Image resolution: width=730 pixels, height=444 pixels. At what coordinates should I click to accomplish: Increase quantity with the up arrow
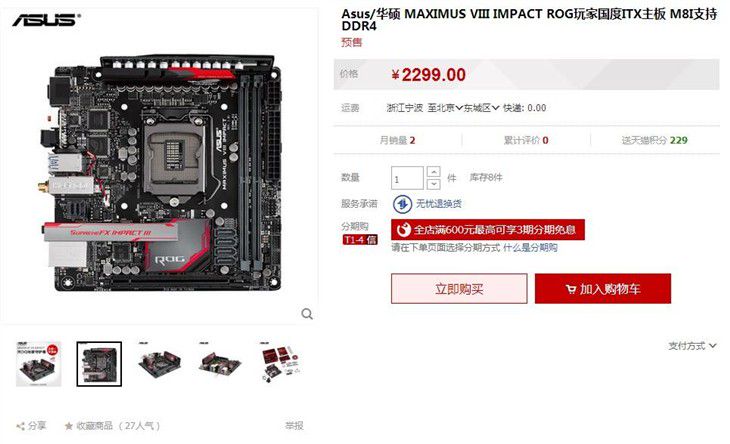tap(433, 172)
